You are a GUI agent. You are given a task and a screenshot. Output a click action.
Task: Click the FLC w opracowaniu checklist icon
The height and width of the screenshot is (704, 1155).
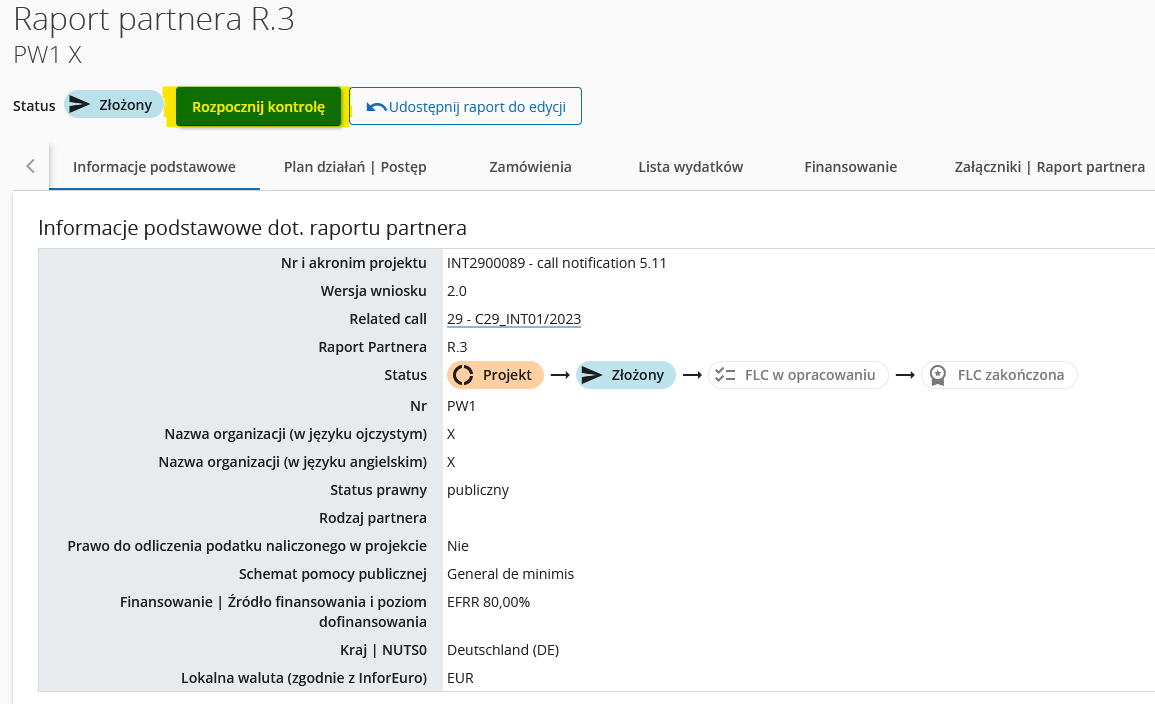click(725, 375)
